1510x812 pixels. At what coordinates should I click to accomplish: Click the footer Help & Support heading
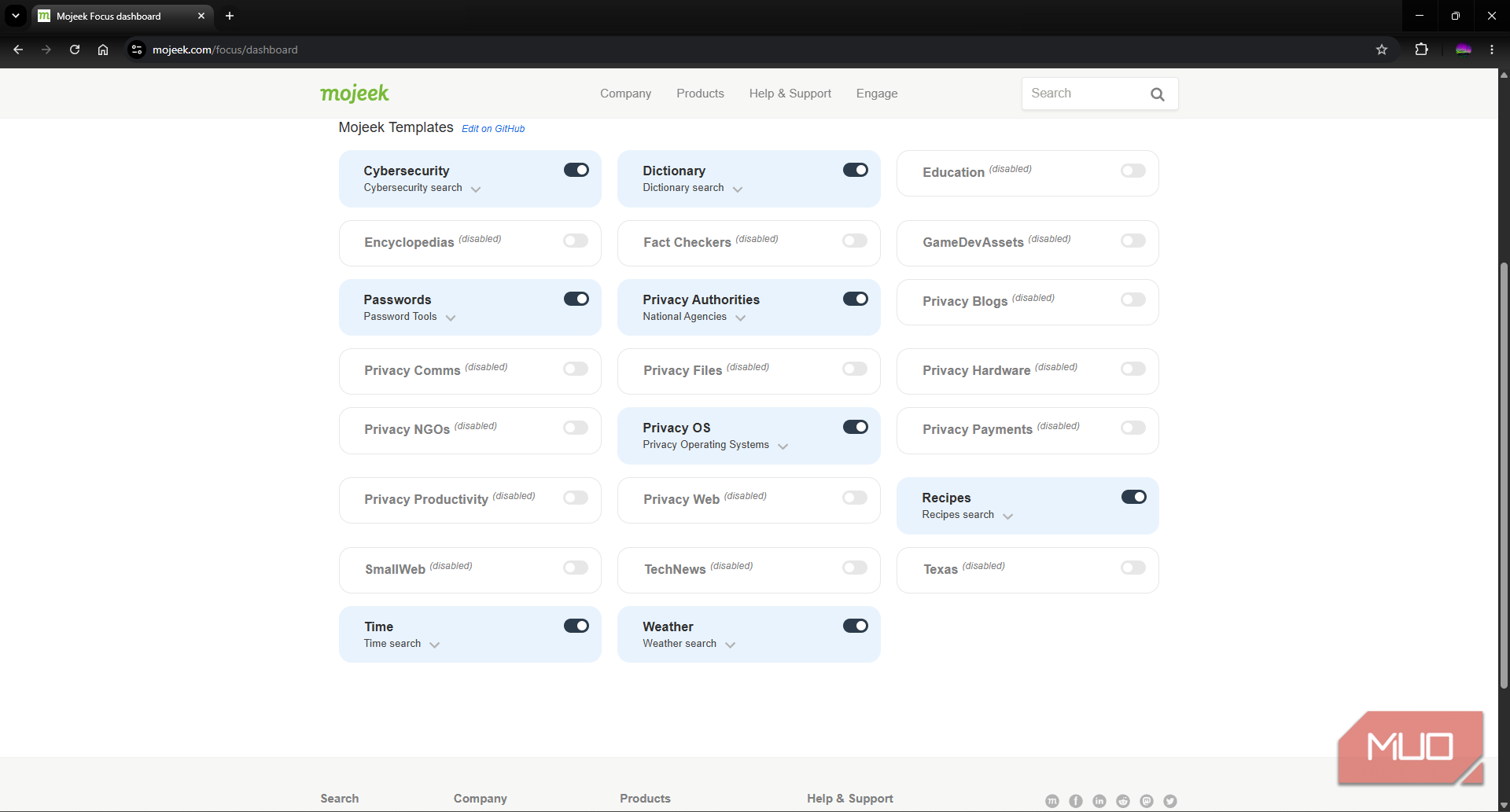(x=850, y=799)
